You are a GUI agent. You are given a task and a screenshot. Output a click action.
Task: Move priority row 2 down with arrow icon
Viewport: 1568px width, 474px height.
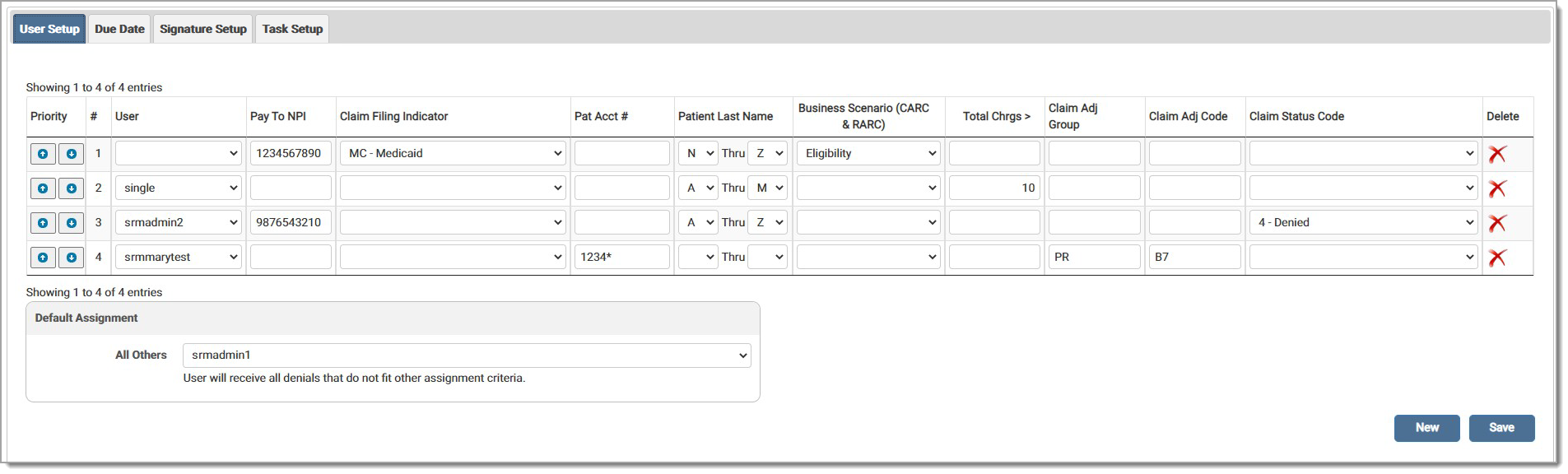pos(72,188)
